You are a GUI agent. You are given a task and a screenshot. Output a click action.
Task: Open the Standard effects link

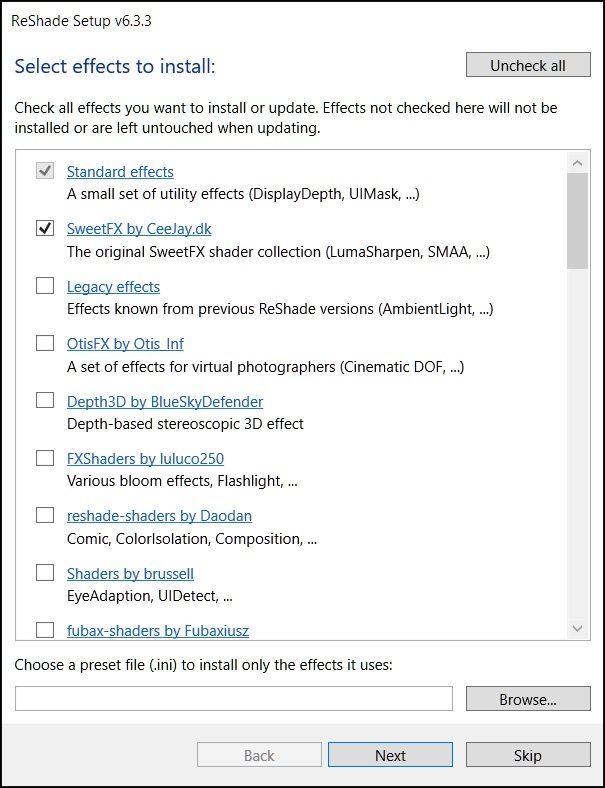click(120, 172)
